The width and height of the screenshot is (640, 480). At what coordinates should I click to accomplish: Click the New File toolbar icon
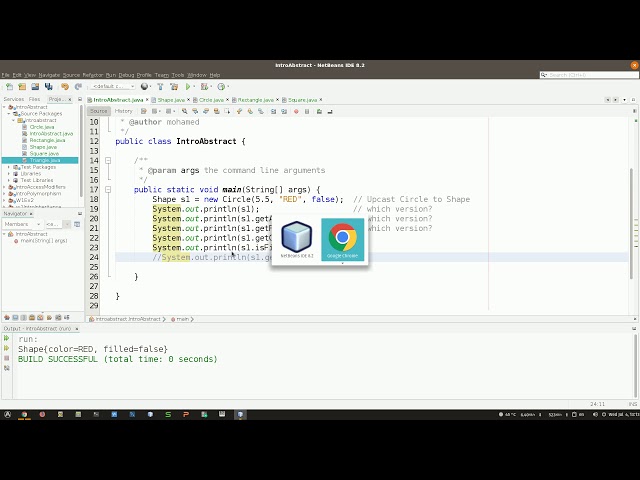tap(9, 87)
